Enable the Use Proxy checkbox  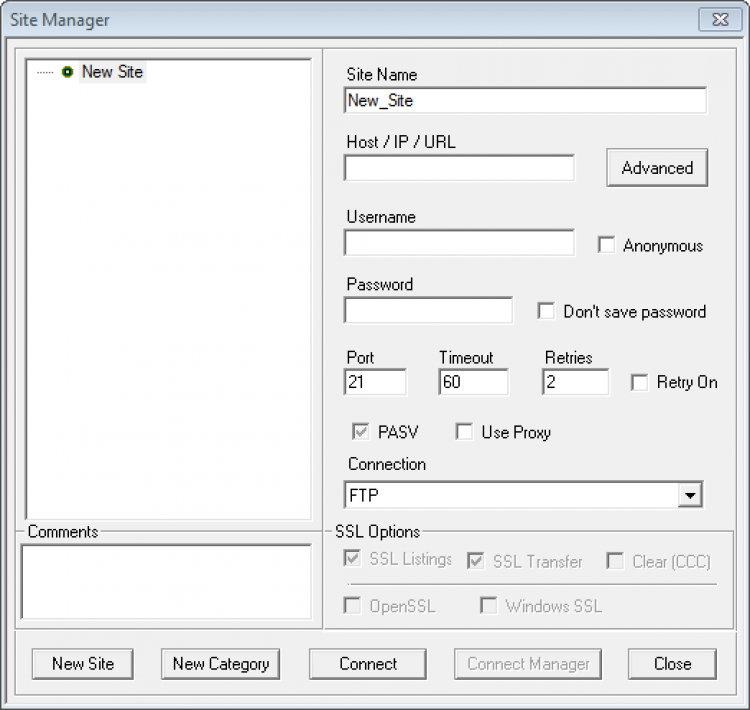click(464, 432)
